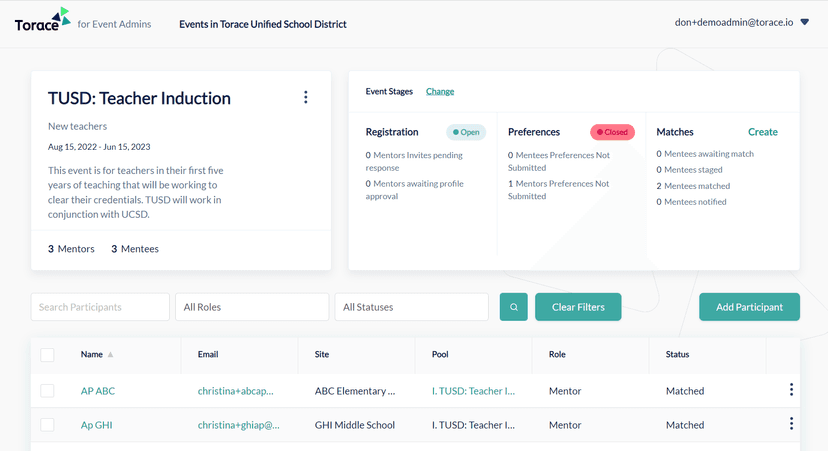828x451 pixels.
Task: Click '2 Mentees matched' text
Action: 693,186
